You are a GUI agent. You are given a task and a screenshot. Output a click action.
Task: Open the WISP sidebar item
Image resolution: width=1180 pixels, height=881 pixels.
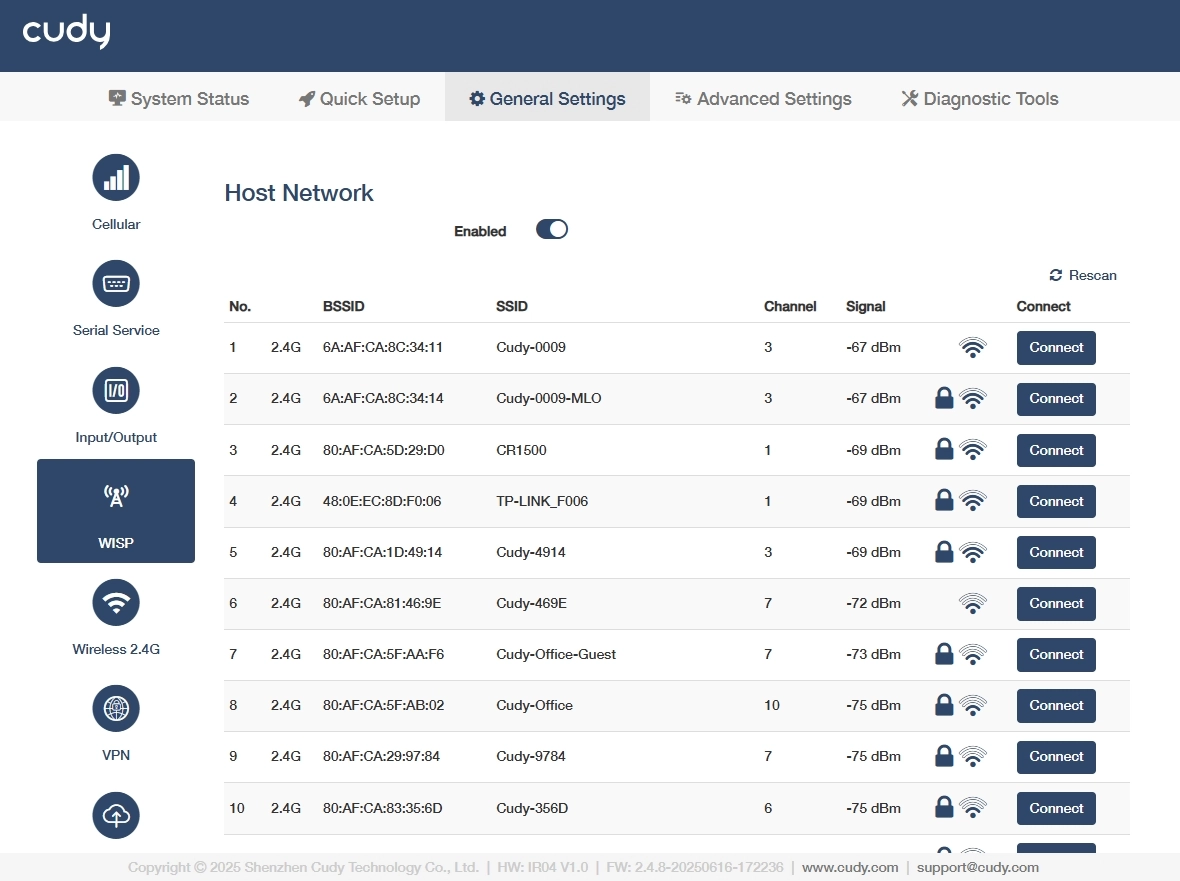click(x=116, y=511)
